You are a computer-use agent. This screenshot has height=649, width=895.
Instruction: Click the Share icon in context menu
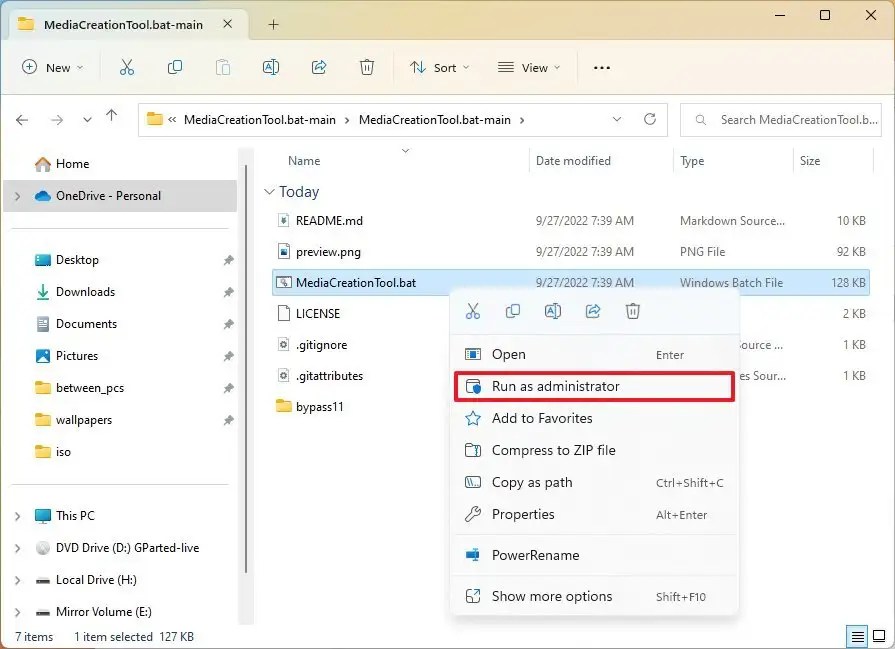[x=592, y=311]
